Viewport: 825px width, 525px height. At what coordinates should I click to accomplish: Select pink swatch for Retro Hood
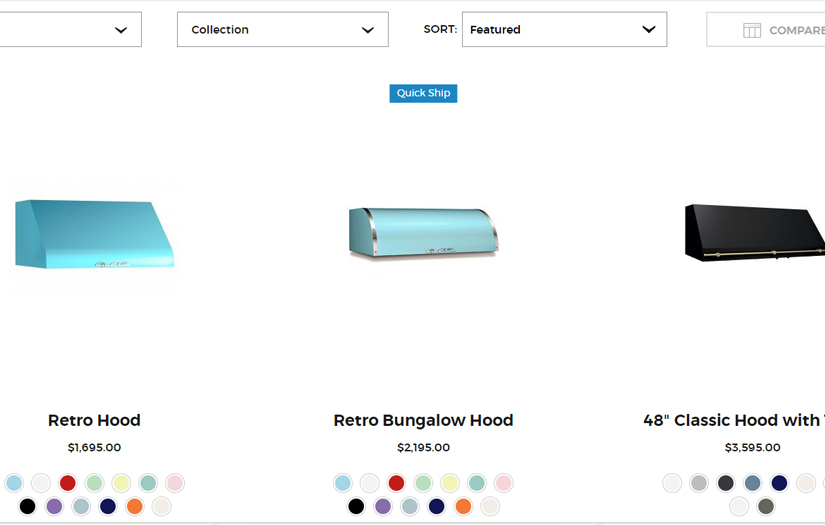[175, 483]
